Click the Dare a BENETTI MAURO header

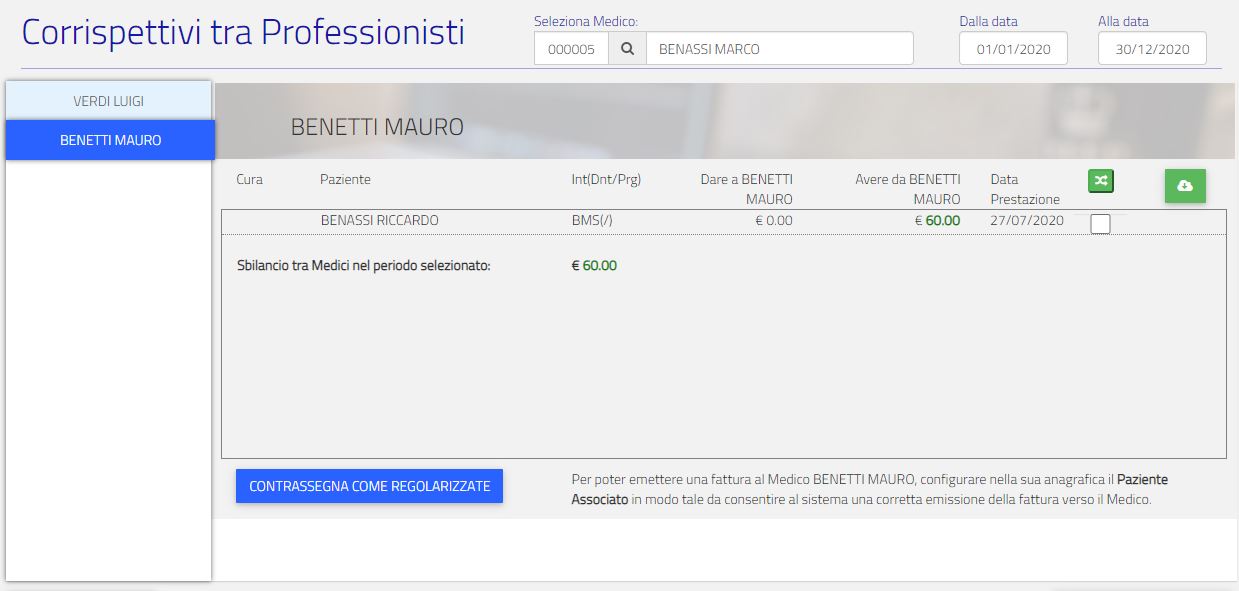746,189
